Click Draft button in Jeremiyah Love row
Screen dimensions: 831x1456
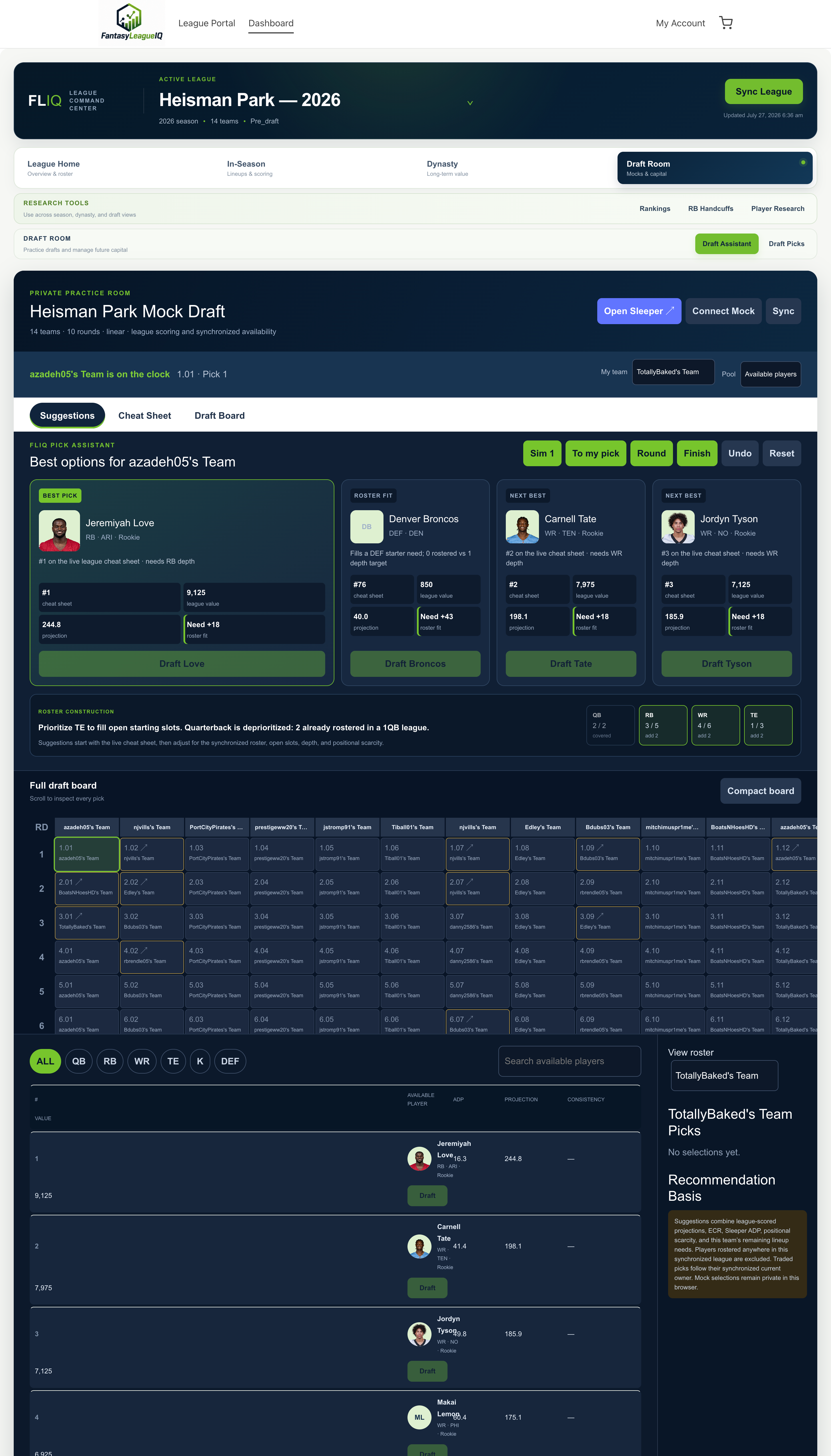point(427,1196)
